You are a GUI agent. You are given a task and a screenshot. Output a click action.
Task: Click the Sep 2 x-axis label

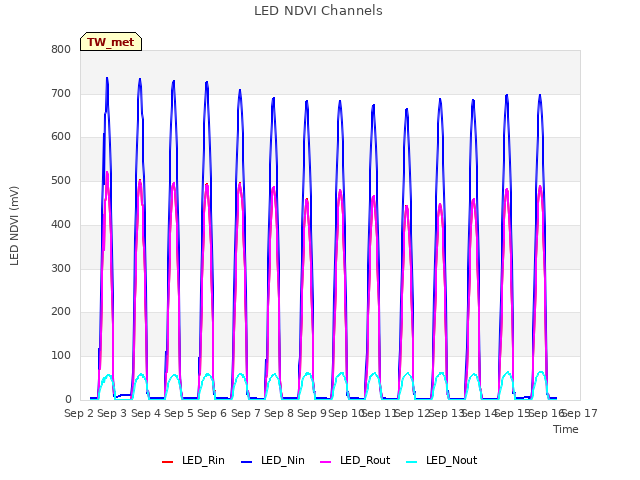tap(79, 413)
